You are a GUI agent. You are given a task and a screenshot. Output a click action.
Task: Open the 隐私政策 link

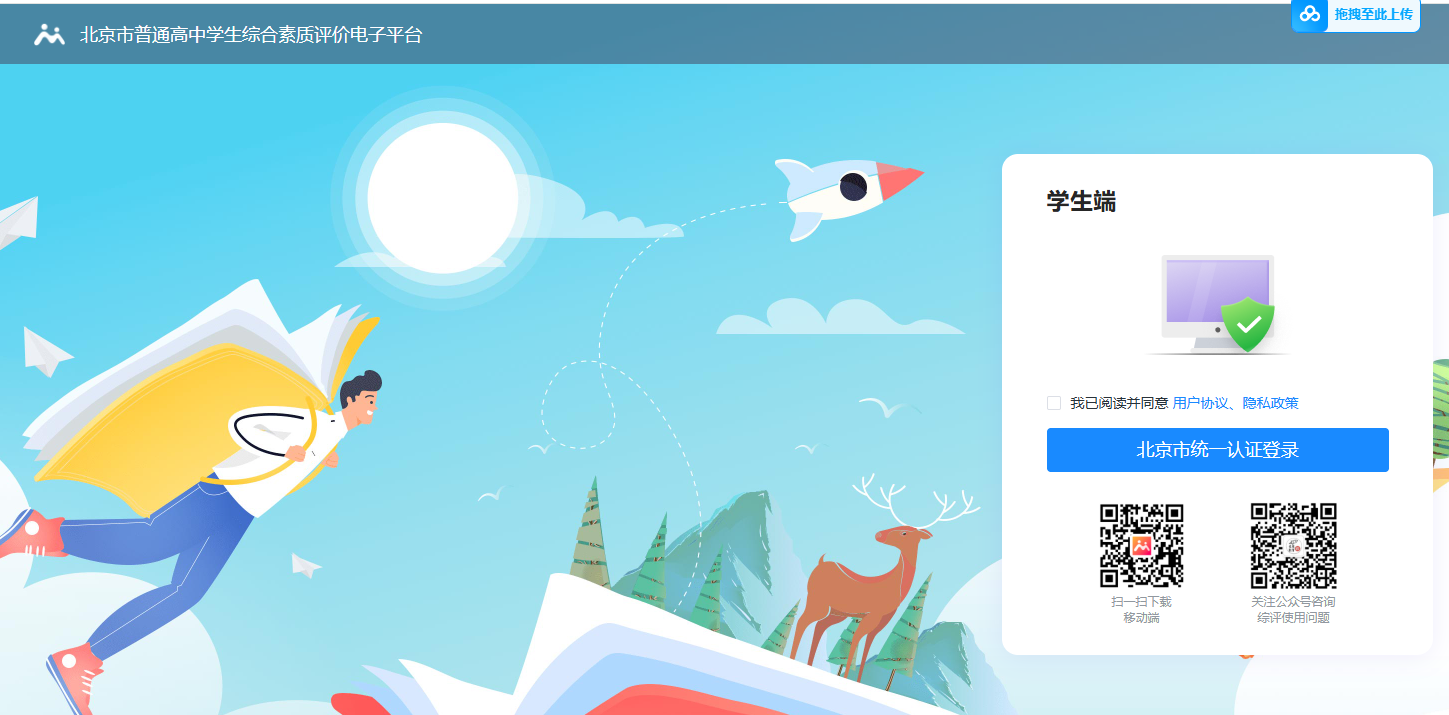(1271, 403)
